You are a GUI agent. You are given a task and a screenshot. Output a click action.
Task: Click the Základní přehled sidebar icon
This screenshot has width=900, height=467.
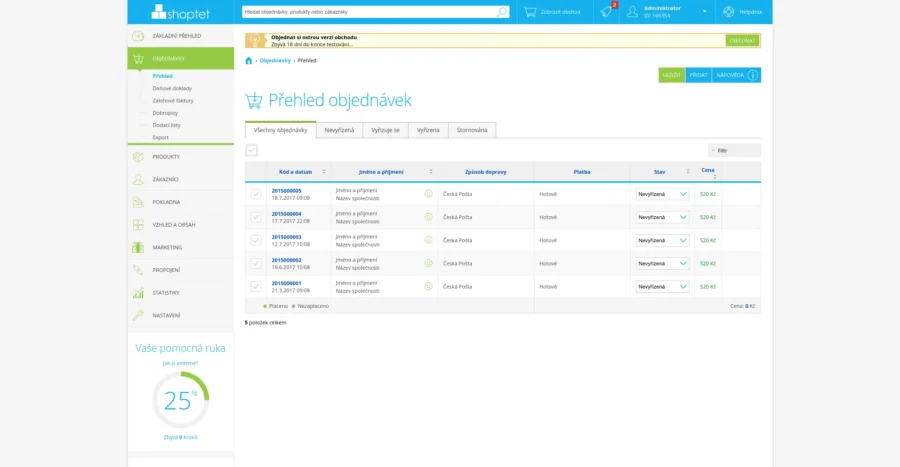pyautogui.click(x=138, y=36)
